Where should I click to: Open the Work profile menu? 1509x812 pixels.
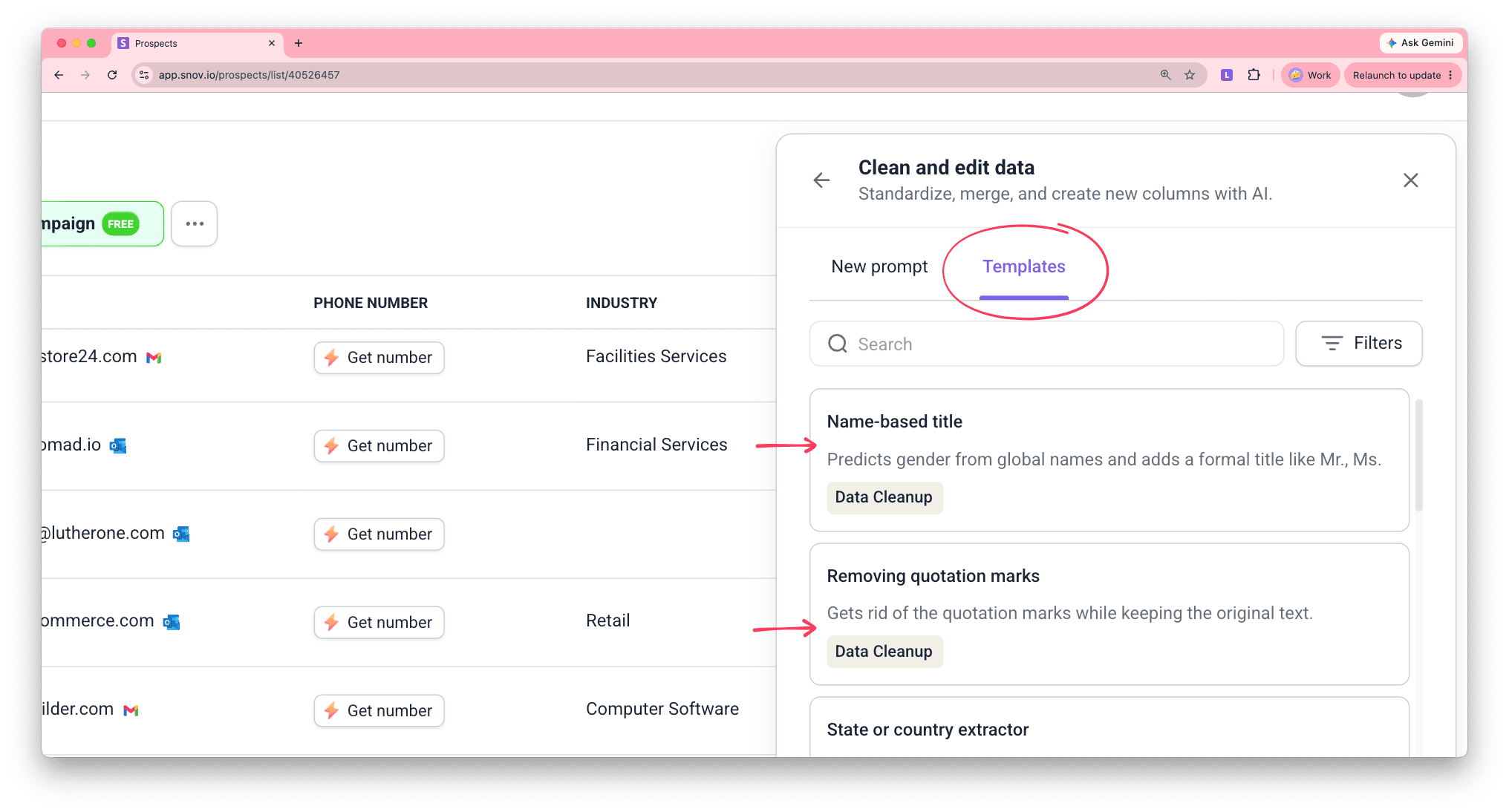pyautogui.click(x=1310, y=75)
